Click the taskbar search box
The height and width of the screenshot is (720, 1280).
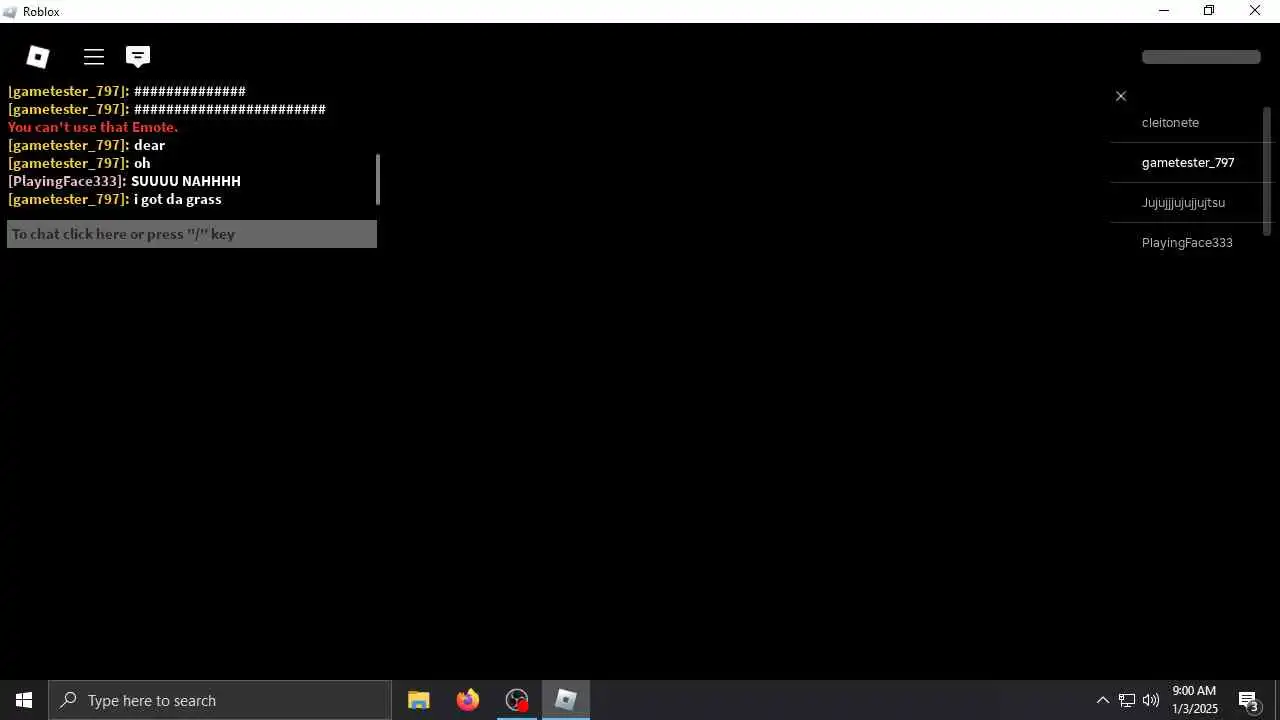(220, 700)
